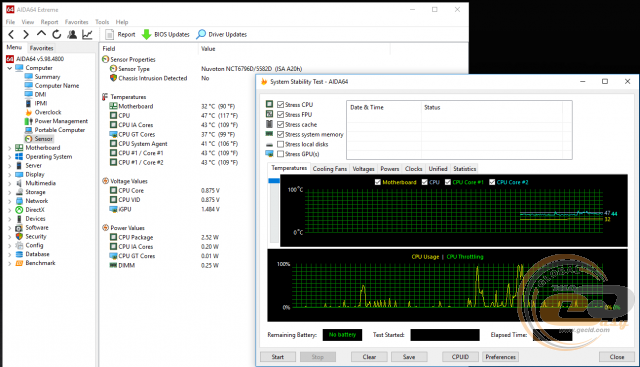Open the graph chart toolbar icon
This screenshot has height=367, width=640.
87,34
